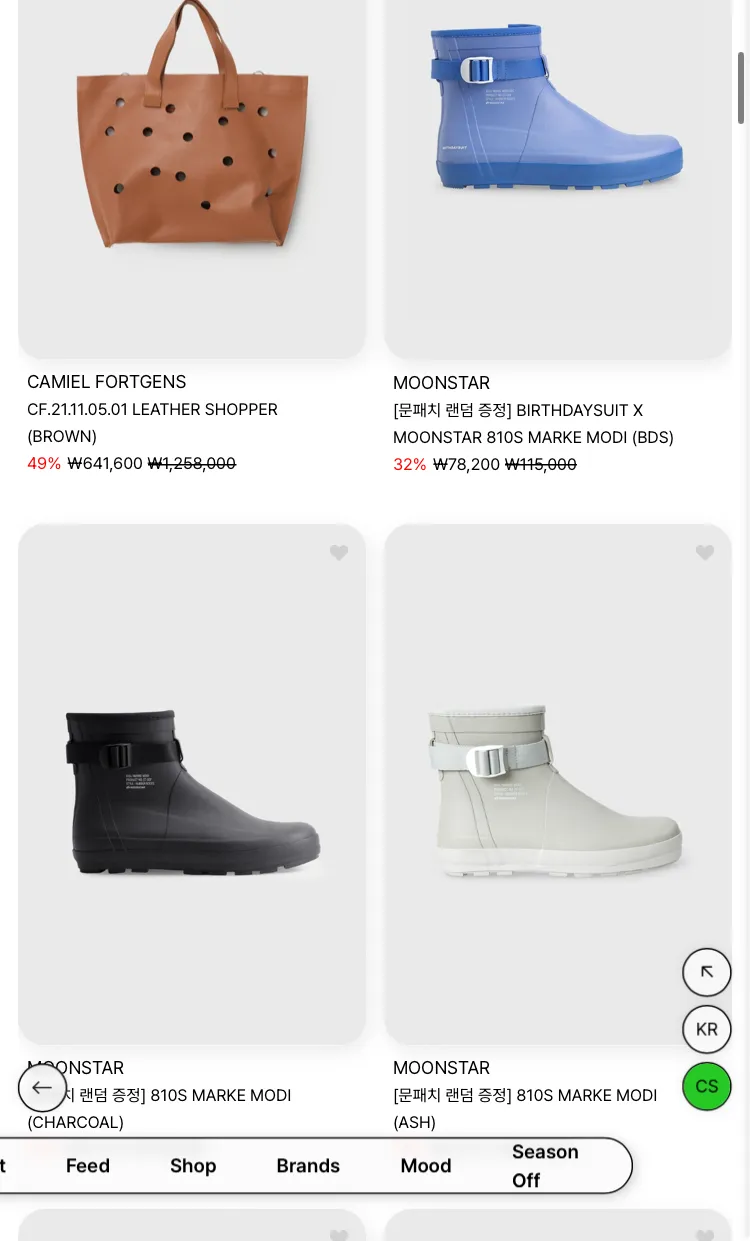Open the Season Off tab

(x=545, y=1166)
